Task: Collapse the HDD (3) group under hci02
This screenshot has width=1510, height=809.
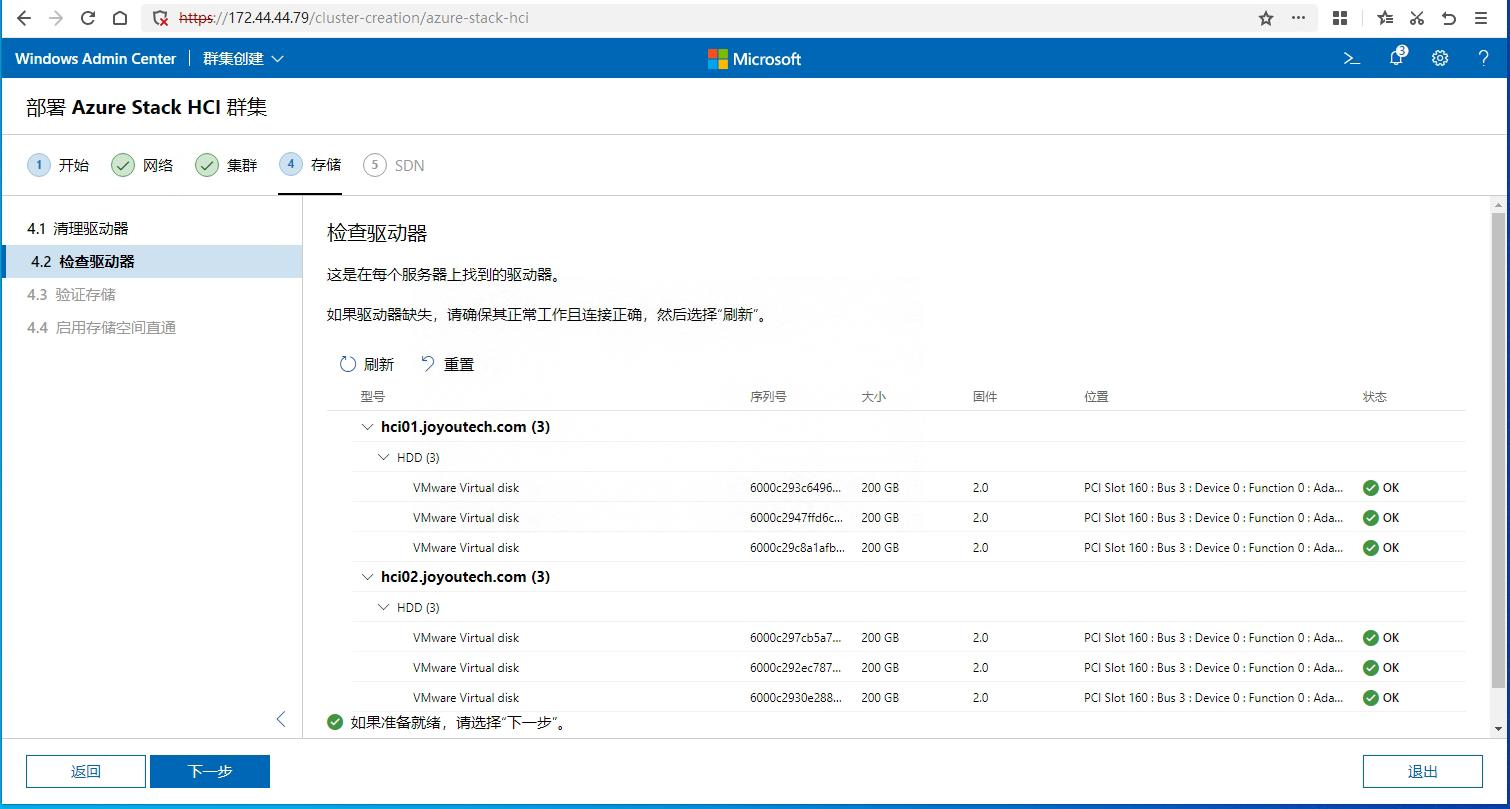Action: tap(384, 607)
